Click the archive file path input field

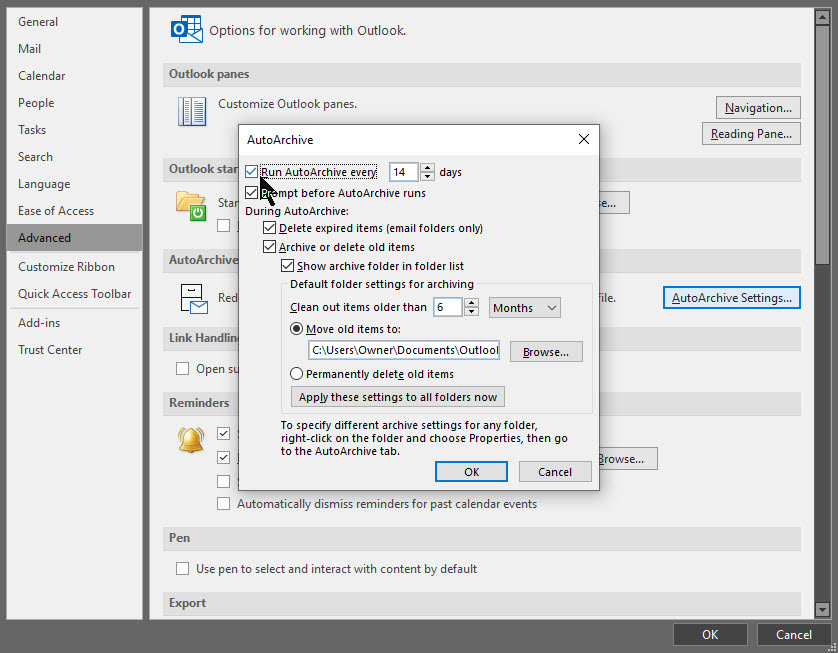point(403,350)
